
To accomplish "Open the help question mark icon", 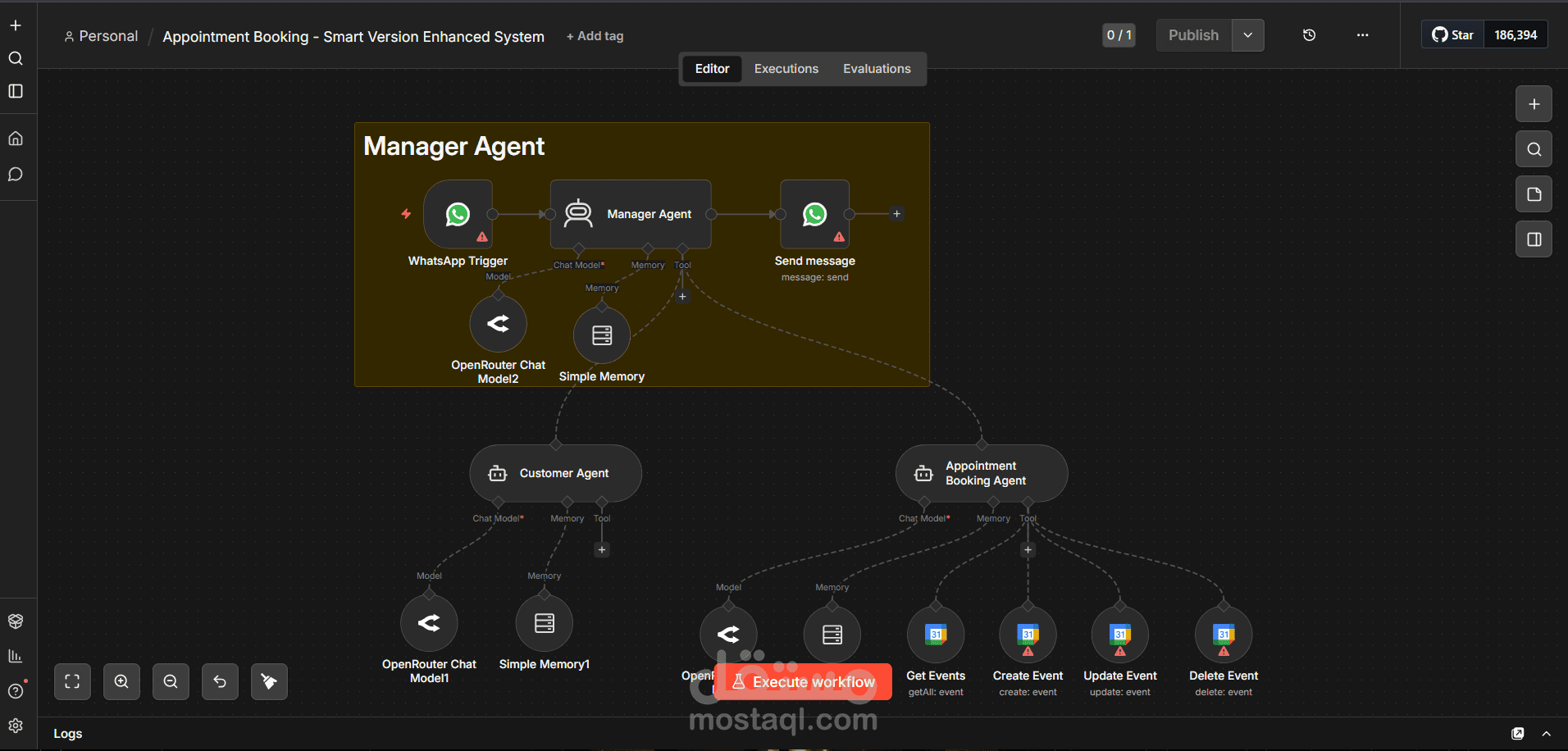I will 16,691.
